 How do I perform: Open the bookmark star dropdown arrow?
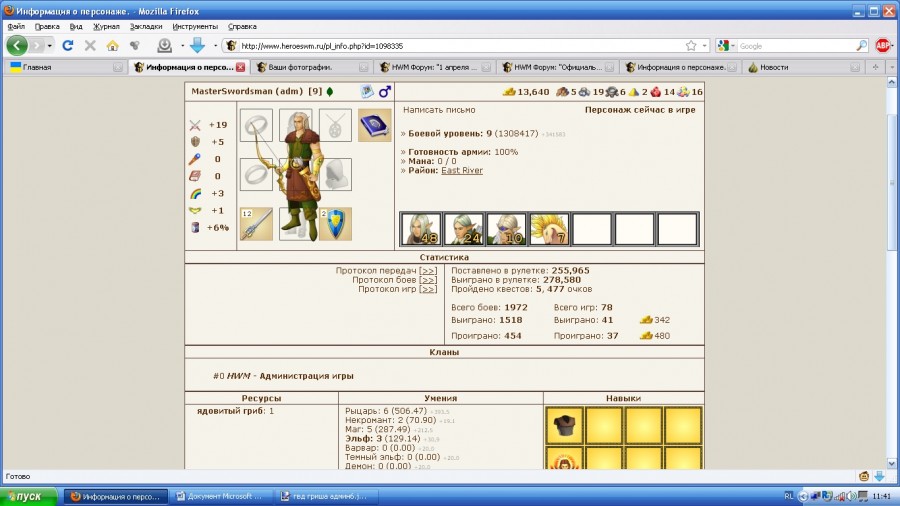[705, 46]
